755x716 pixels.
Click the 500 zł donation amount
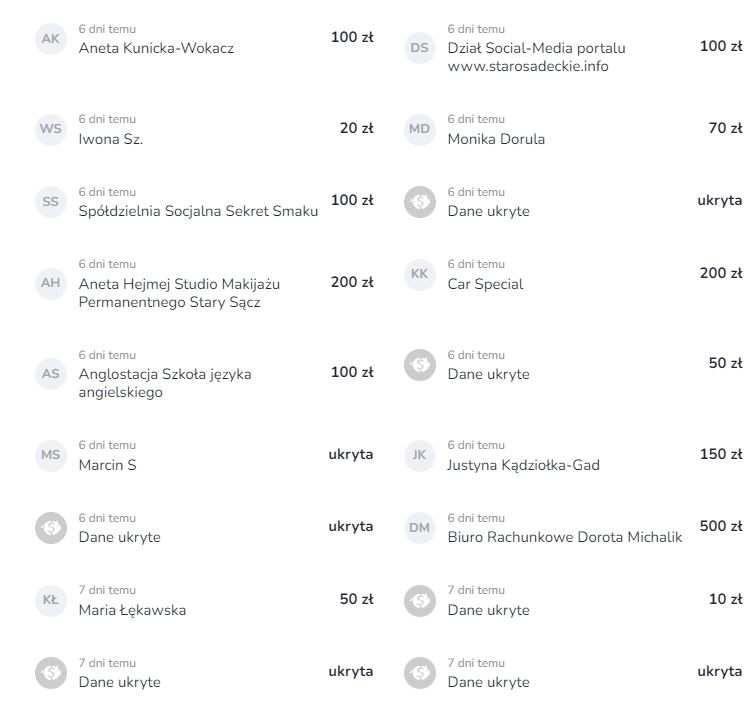point(720,527)
